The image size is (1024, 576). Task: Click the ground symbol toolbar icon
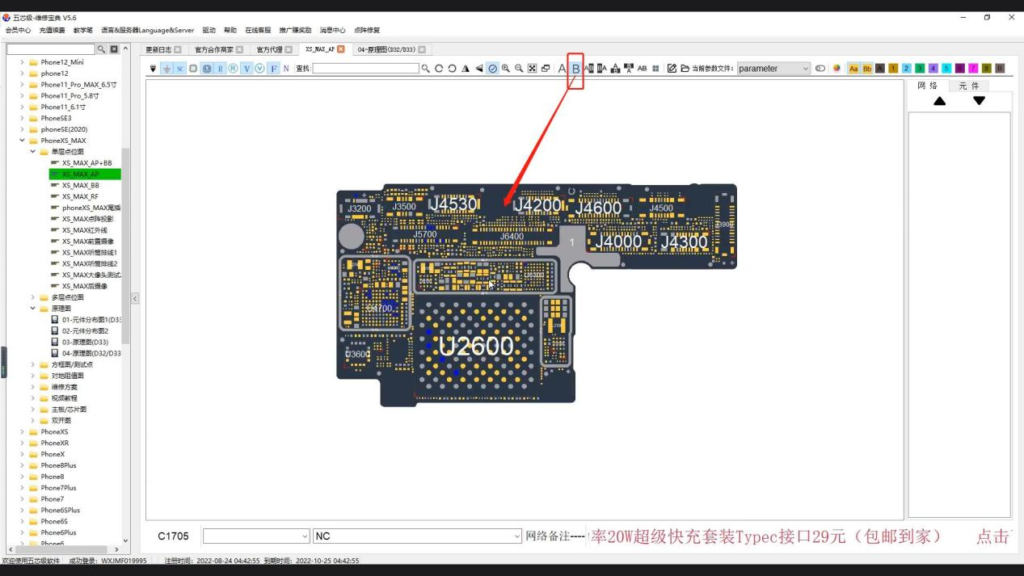pos(167,69)
